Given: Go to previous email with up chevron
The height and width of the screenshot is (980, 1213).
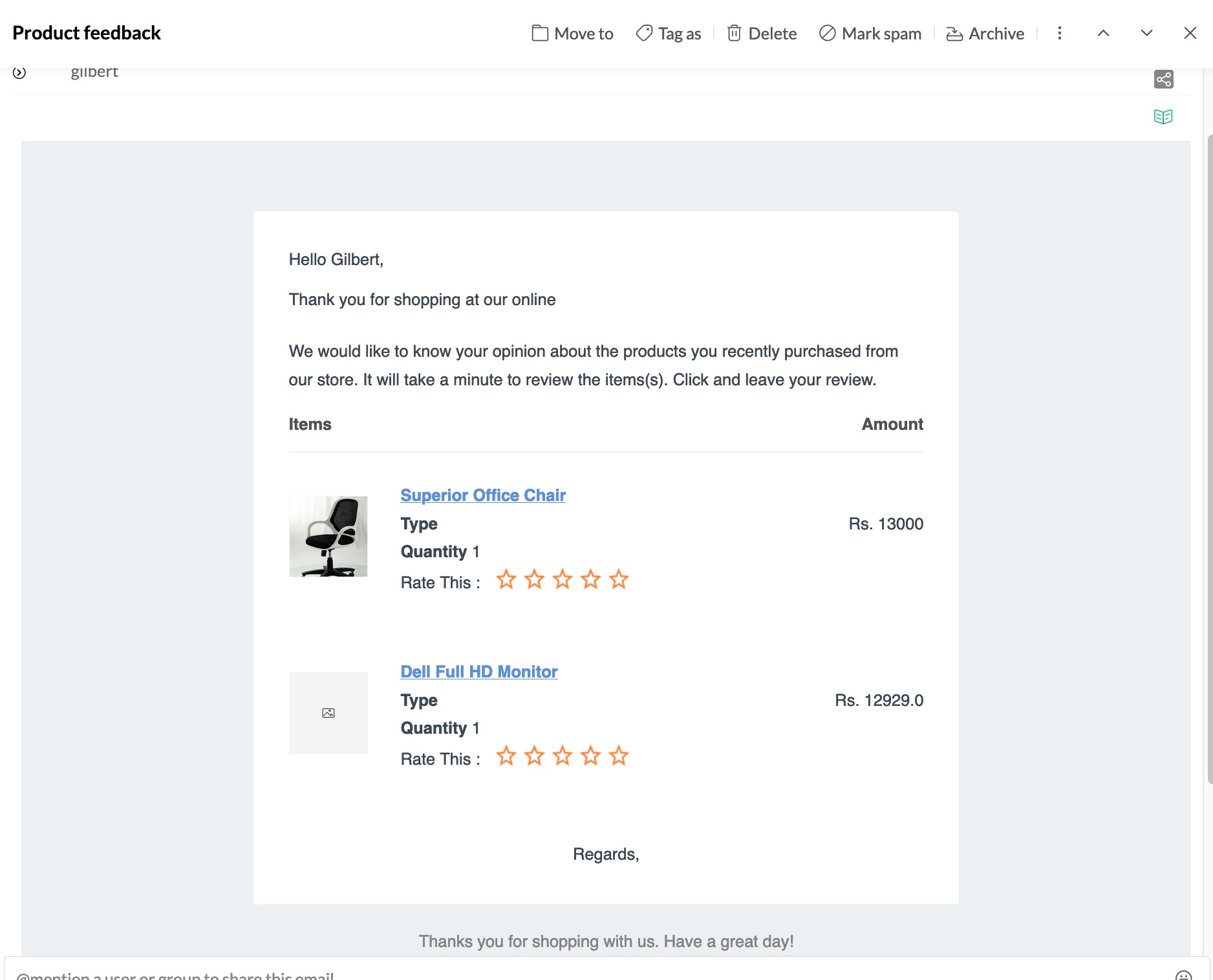Looking at the screenshot, I should coord(1103,34).
